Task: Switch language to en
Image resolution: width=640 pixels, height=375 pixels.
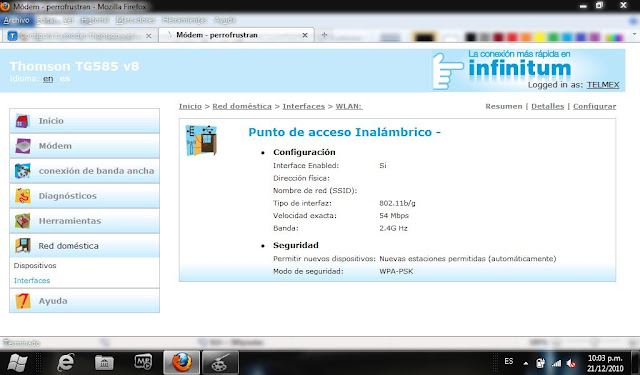Action: point(48,78)
